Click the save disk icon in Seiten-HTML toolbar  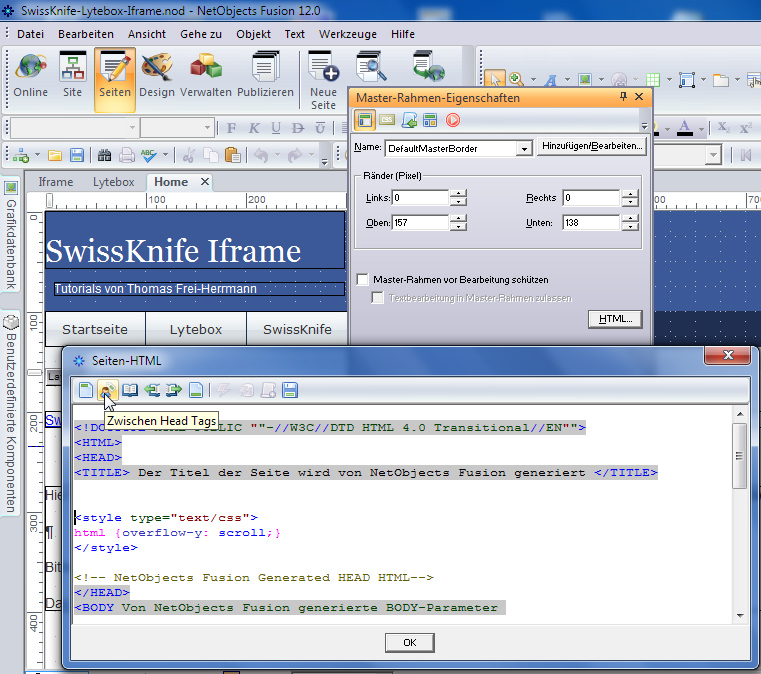click(290, 390)
